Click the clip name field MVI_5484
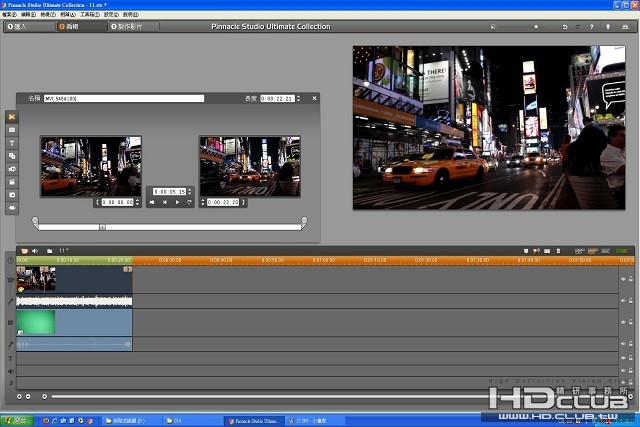This screenshot has height=427, width=640. tap(124, 98)
